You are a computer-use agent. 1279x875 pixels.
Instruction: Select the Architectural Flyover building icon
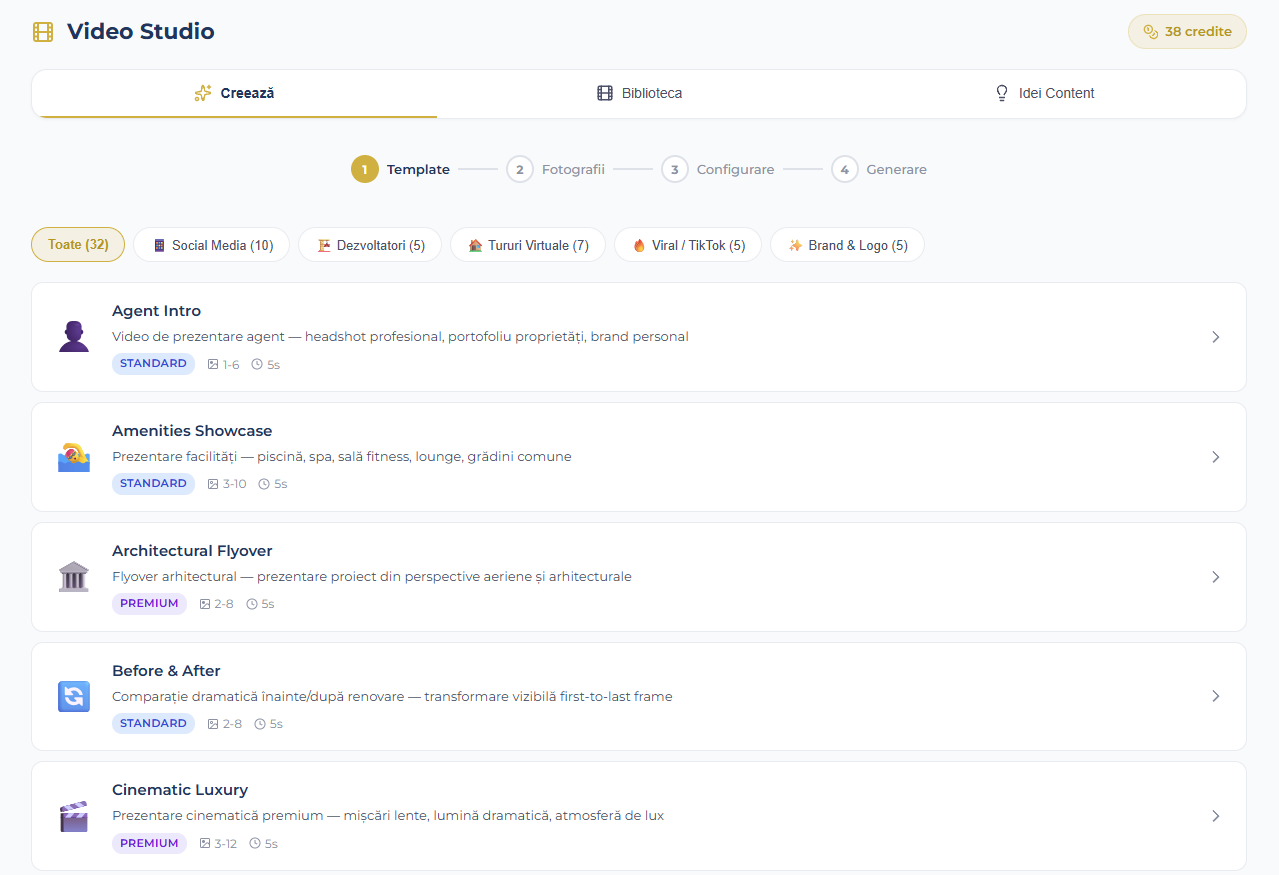[73, 576]
